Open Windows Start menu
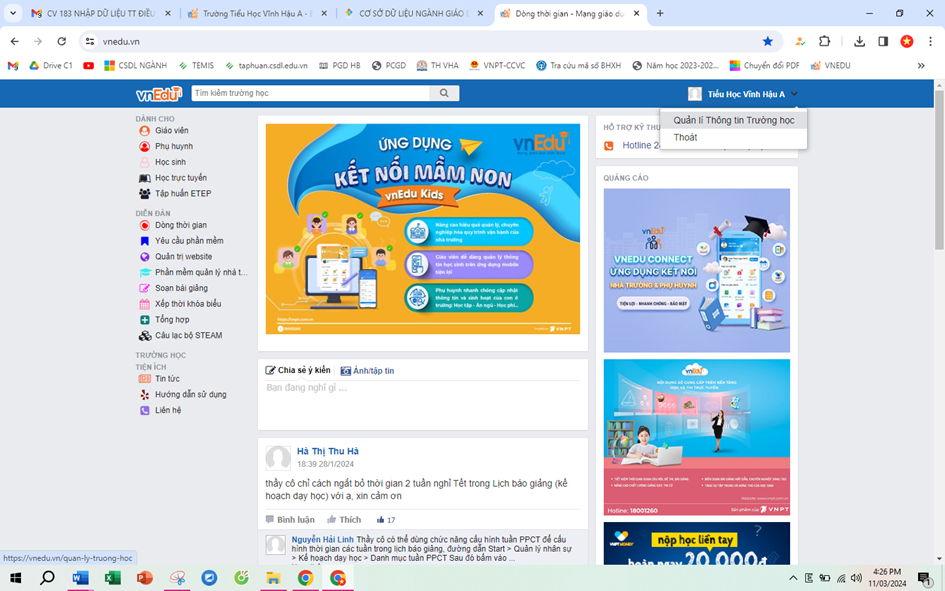 tap(15, 578)
